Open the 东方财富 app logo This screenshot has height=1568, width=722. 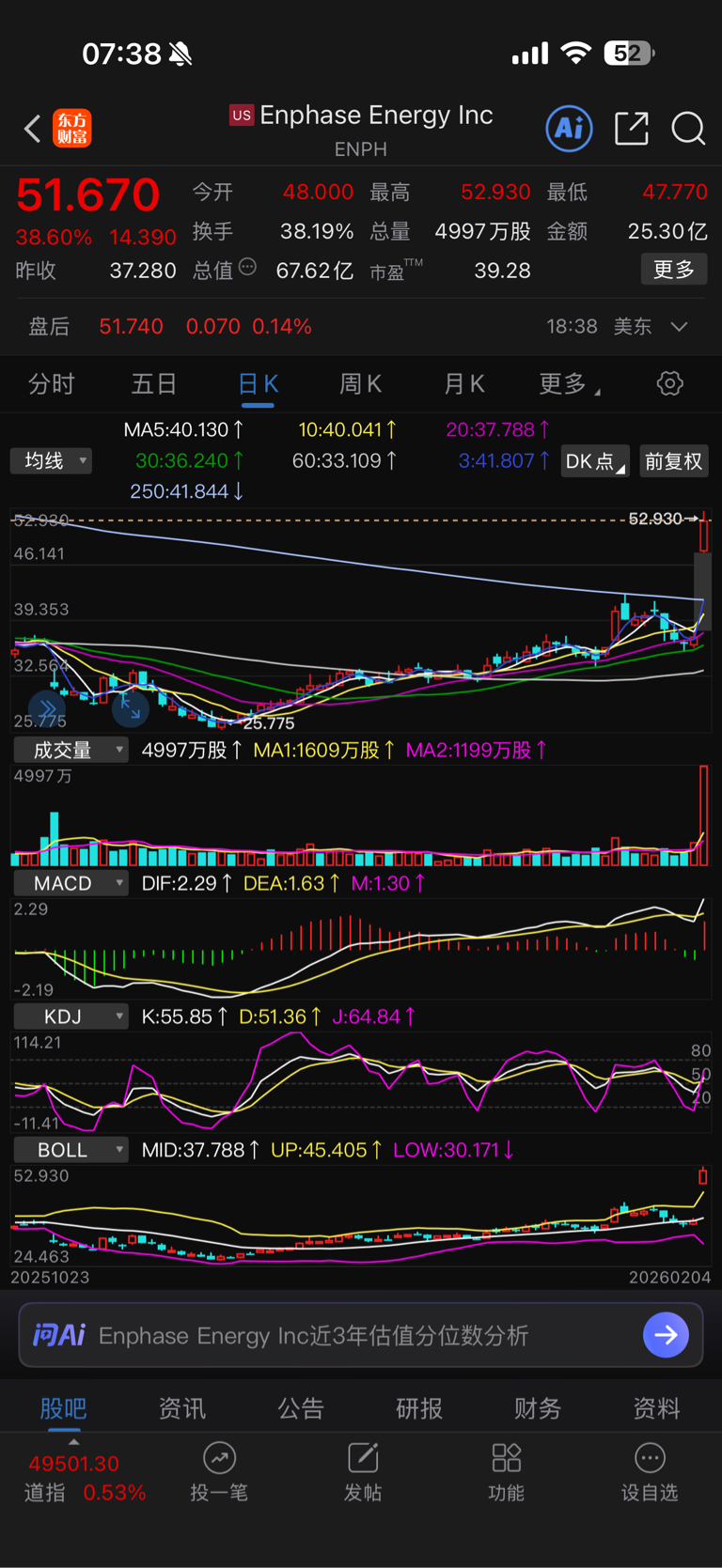click(72, 128)
